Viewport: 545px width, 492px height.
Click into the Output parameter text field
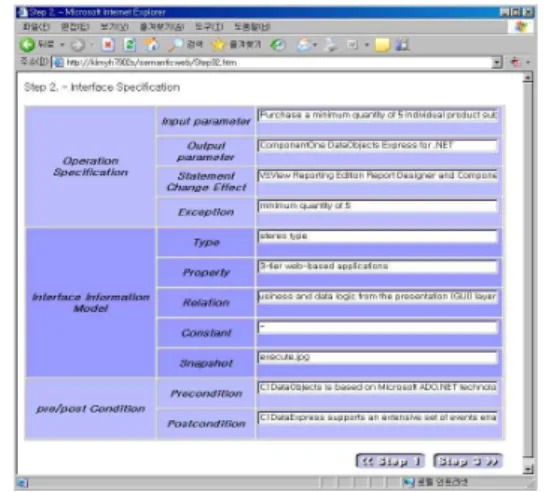377,146
